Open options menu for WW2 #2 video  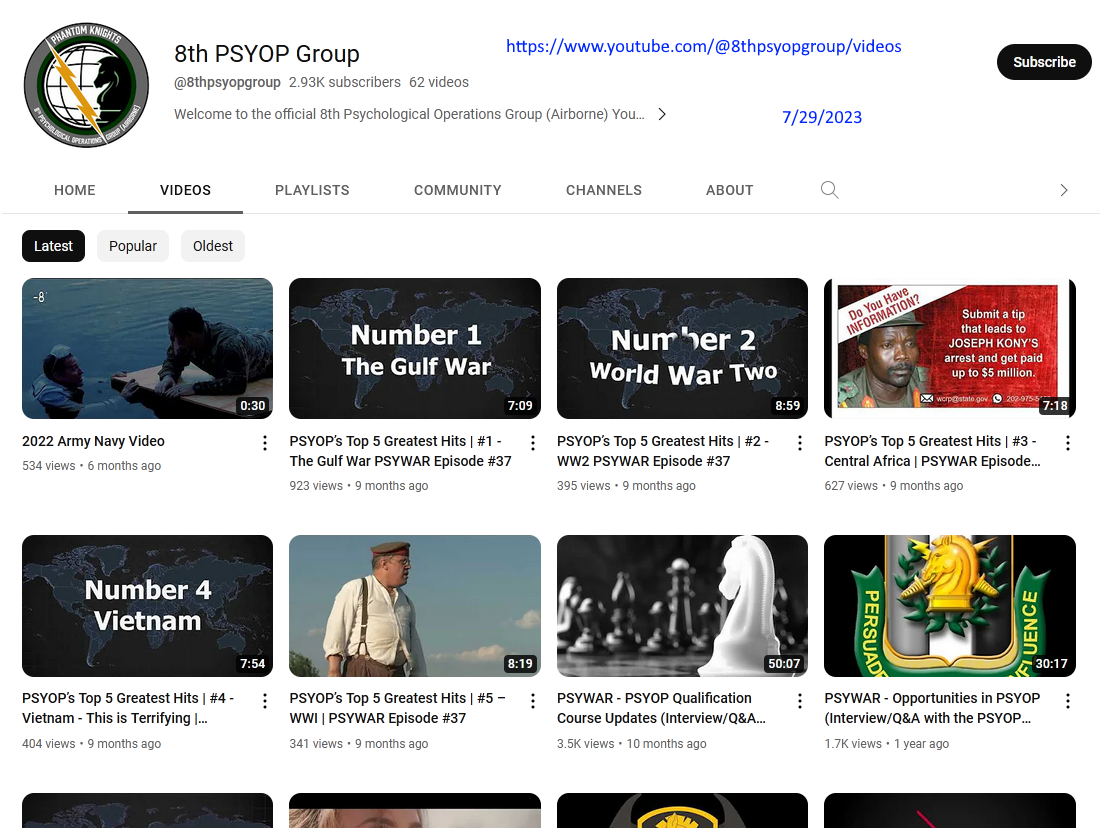tap(800, 443)
